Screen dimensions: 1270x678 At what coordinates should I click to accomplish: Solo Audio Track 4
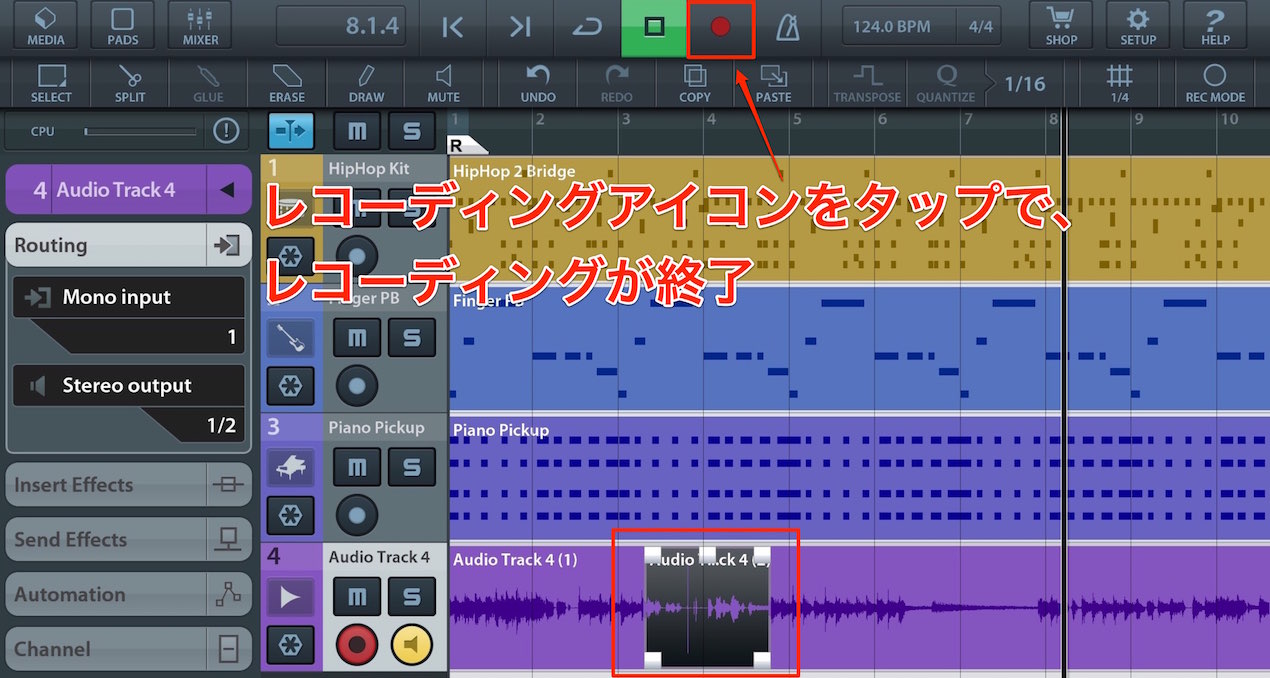click(412, 597)
